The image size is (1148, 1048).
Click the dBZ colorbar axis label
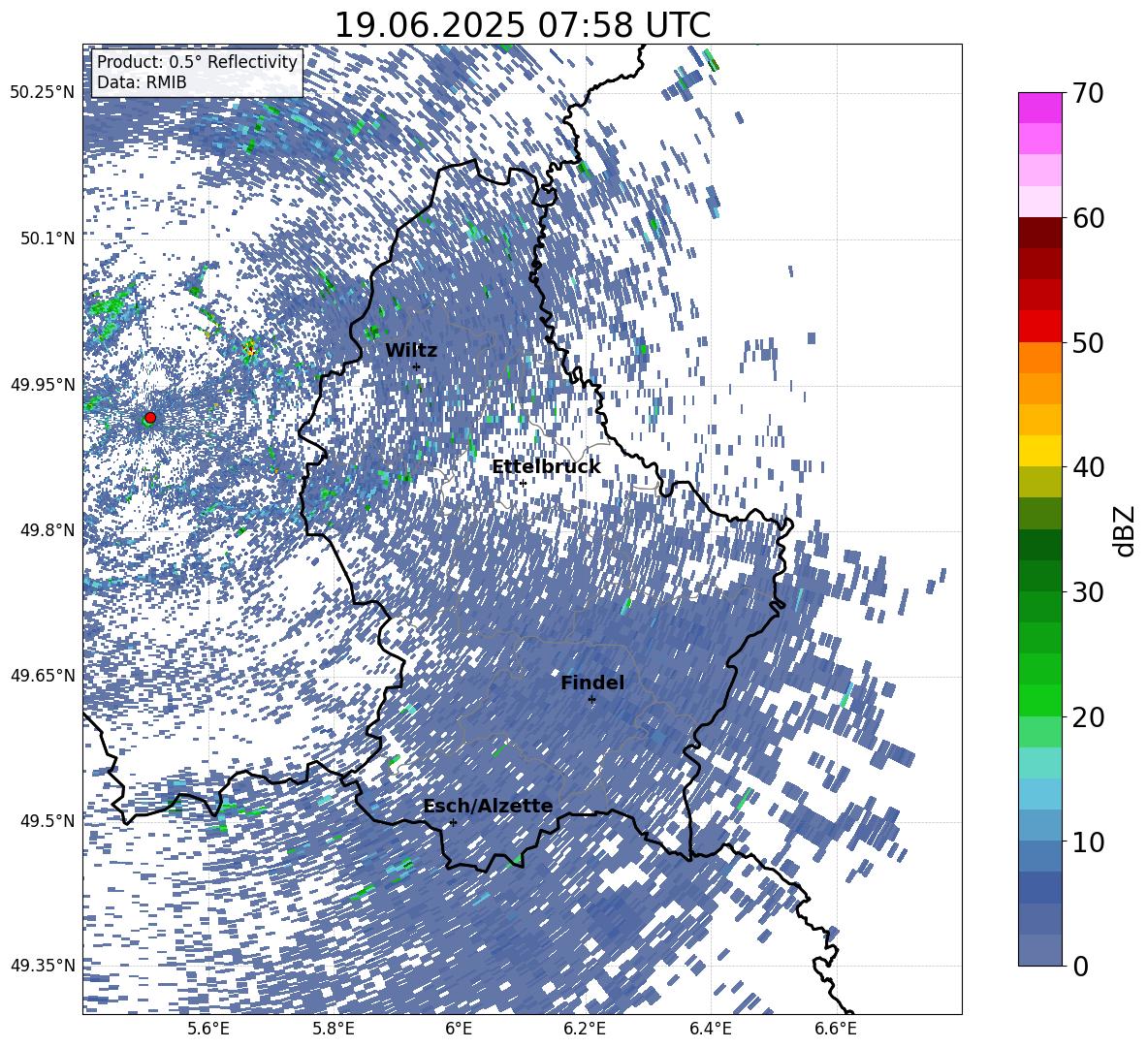pos(1126,530)
